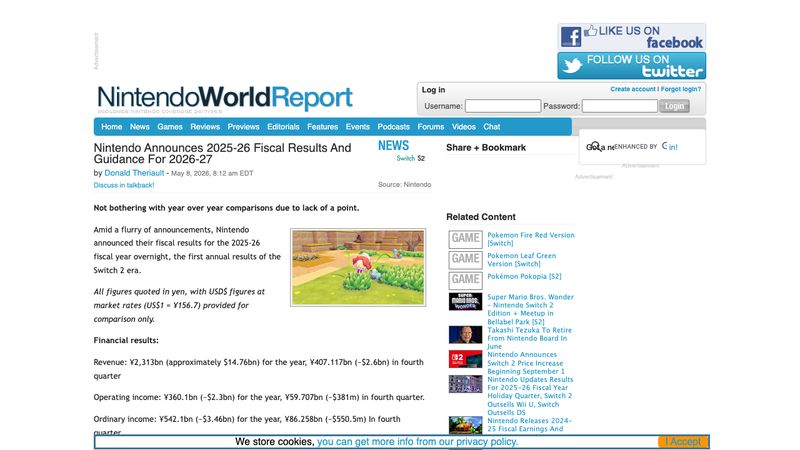Click the Source: Nintendo text
Image resolution: width=800 pixels, height=450 pixels.
[405, 185]
